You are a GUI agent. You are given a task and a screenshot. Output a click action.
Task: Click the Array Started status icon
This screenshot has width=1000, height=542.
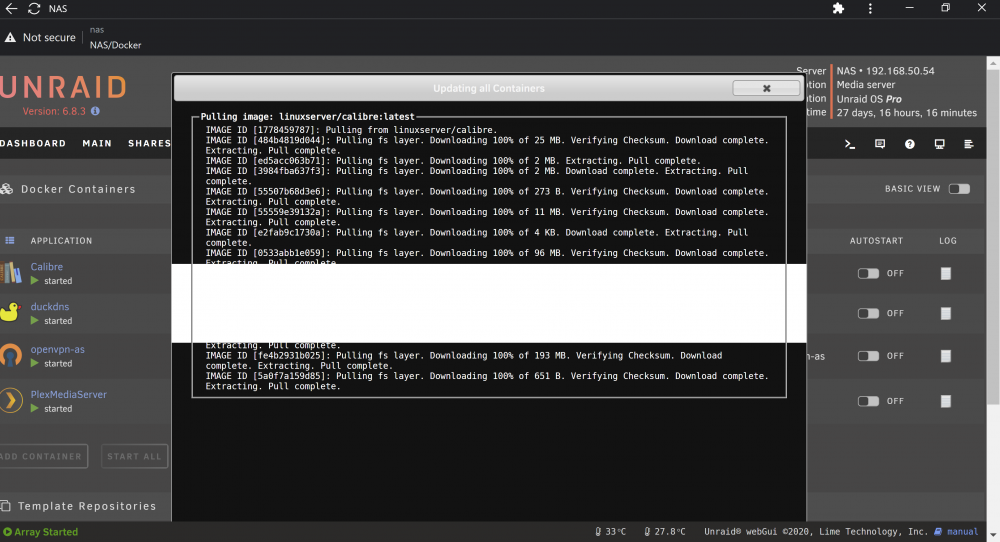coord(8,532)
